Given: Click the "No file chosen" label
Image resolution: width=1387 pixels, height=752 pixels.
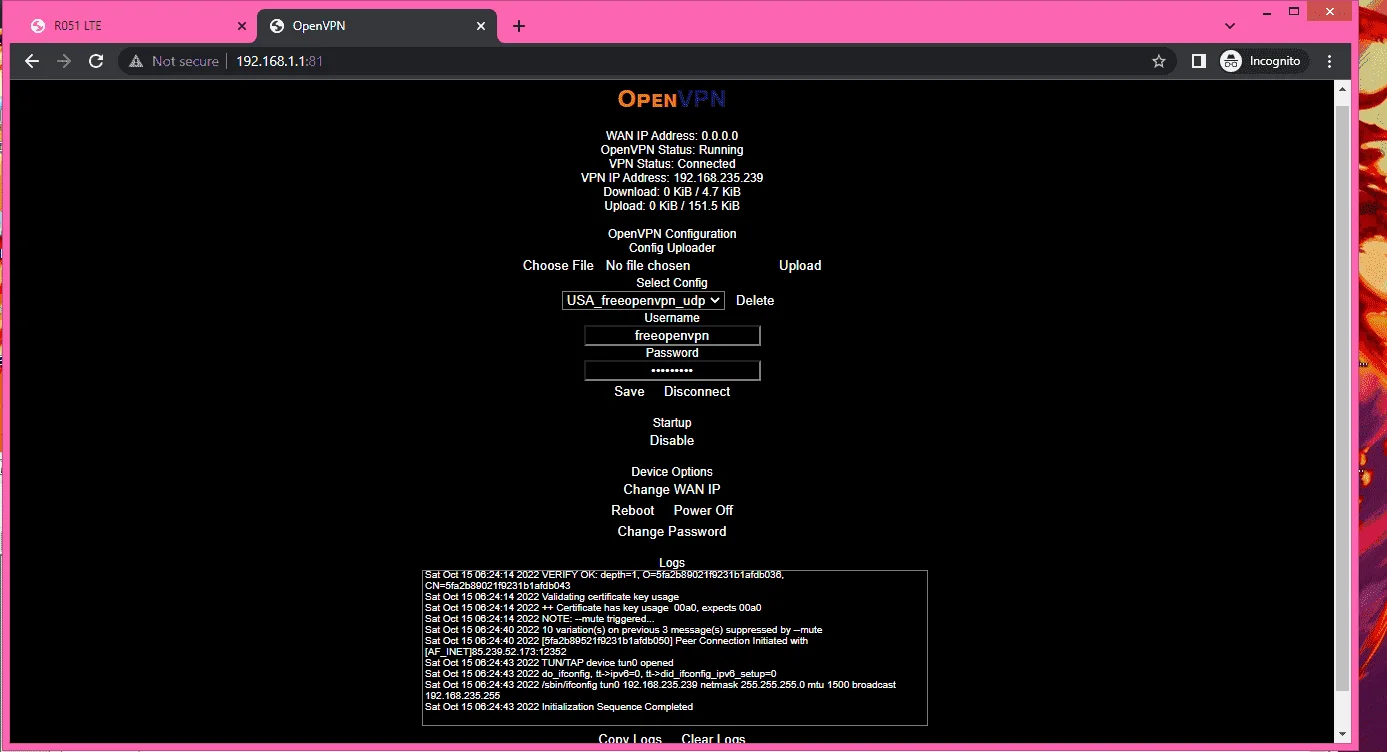Looking at the screenshot, I should 648,266.
